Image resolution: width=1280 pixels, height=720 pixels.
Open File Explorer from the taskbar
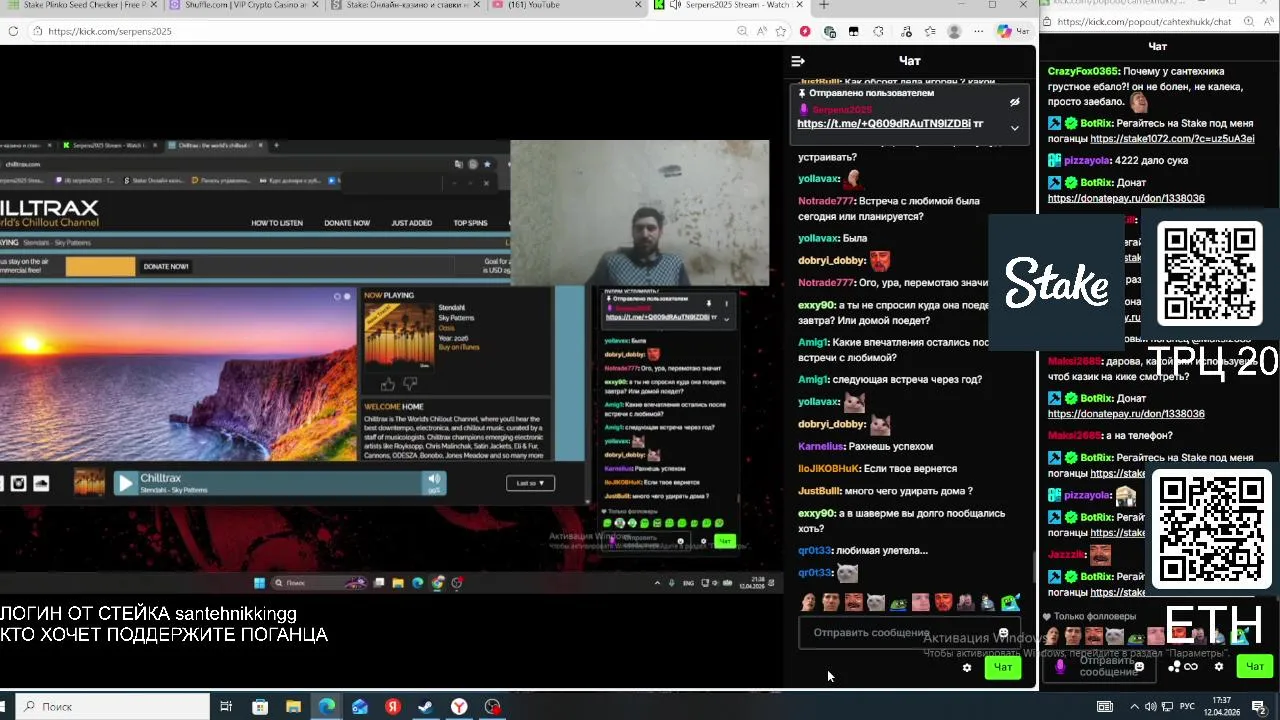pyautogui.click(x=293, y=706)
